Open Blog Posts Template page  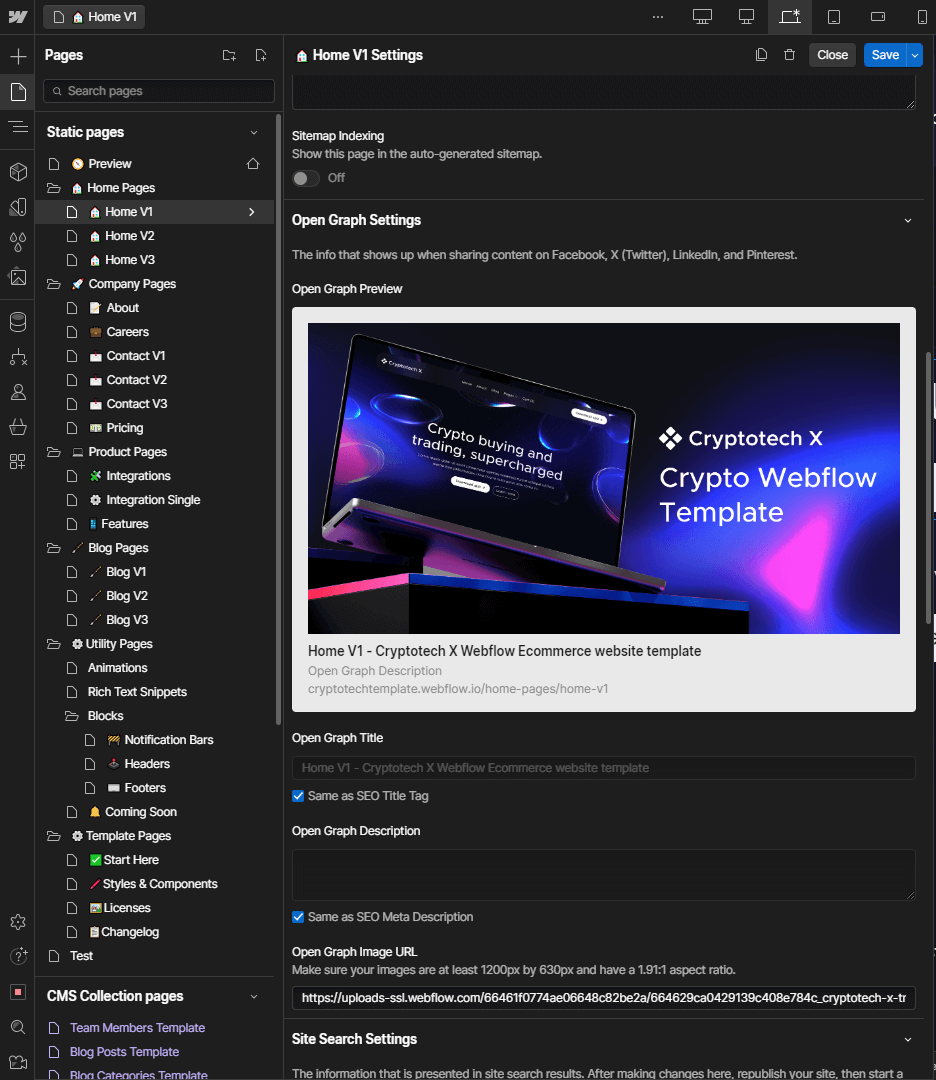(124, 1052)
